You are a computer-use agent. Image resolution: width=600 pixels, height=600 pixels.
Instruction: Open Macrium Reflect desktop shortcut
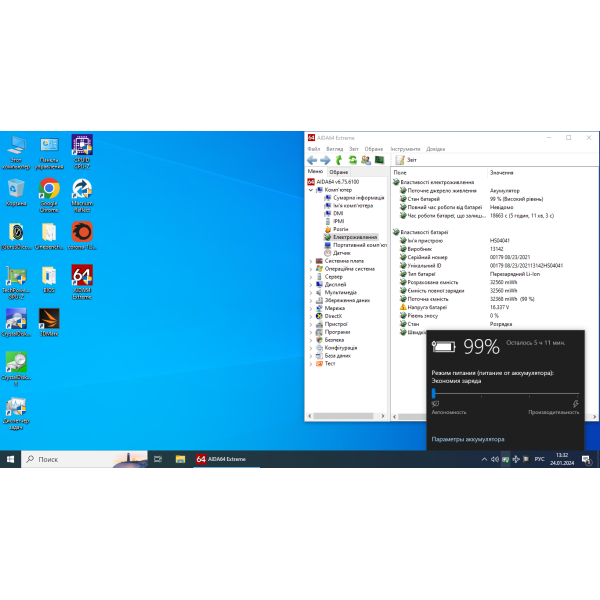tap(82, 196)
